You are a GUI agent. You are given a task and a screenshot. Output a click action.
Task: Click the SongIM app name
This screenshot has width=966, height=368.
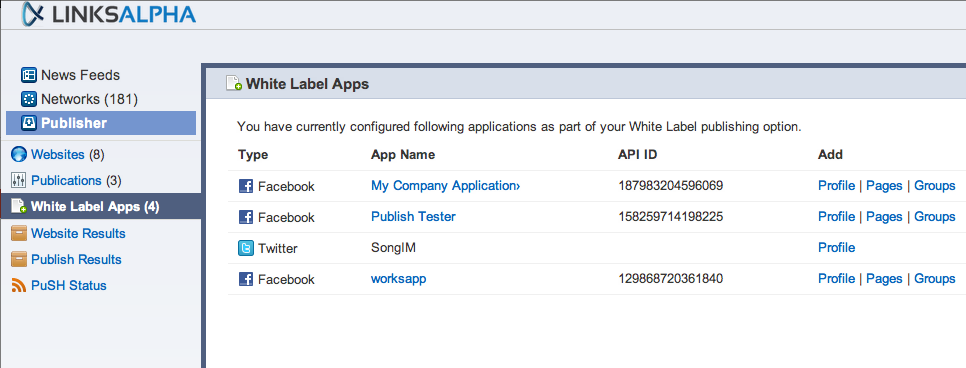[x=394, y=248]
